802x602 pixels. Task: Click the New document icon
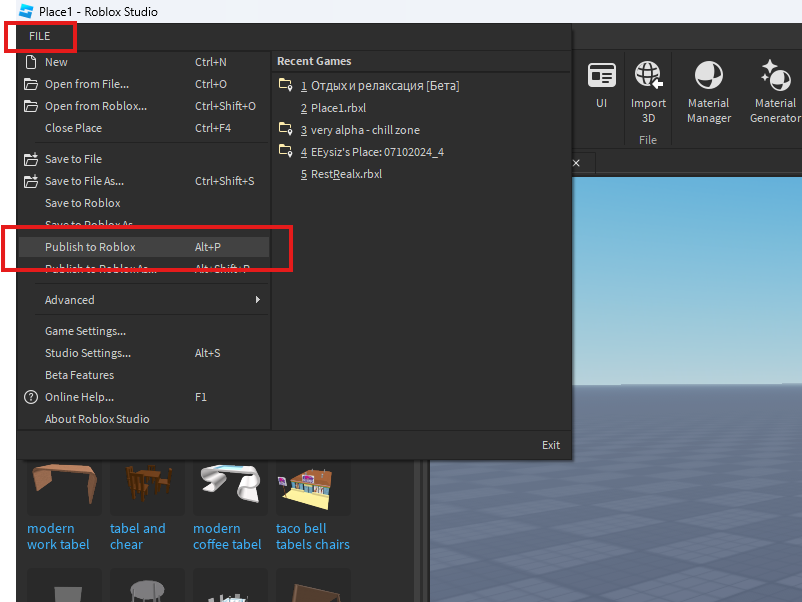(x=31, y=62)
